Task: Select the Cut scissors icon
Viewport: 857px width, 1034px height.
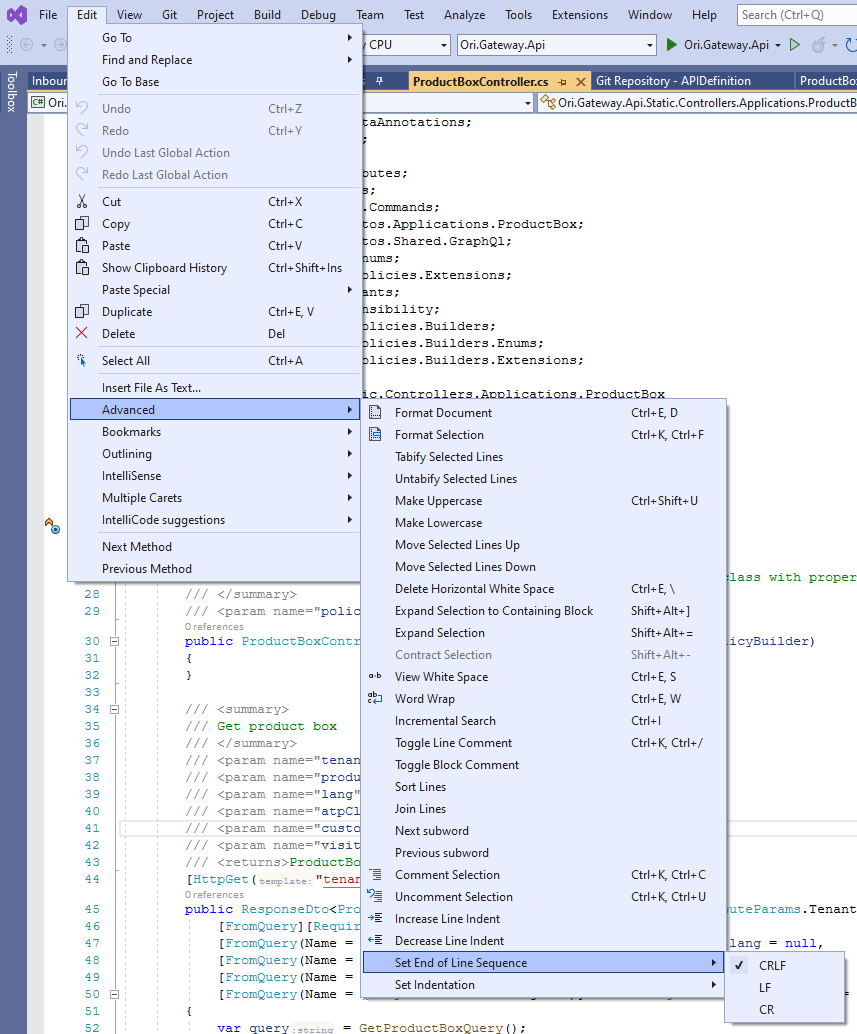Action: pyautogui.click(x=82, y=201)
